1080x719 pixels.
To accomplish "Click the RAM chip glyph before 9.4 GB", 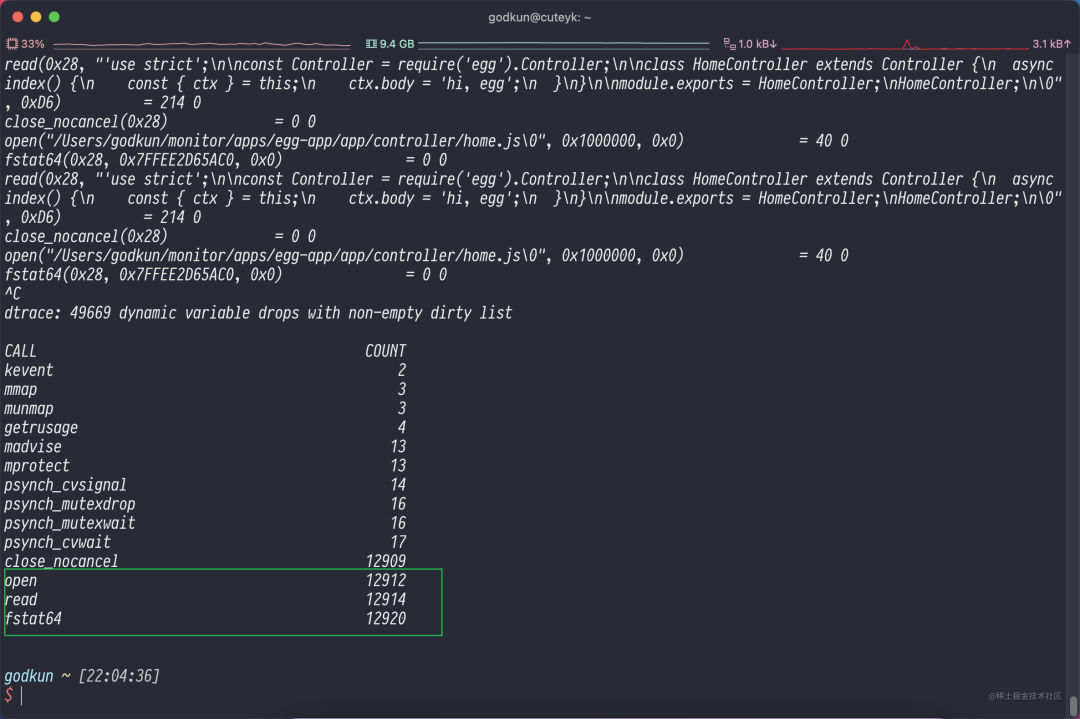I will 370,43.
